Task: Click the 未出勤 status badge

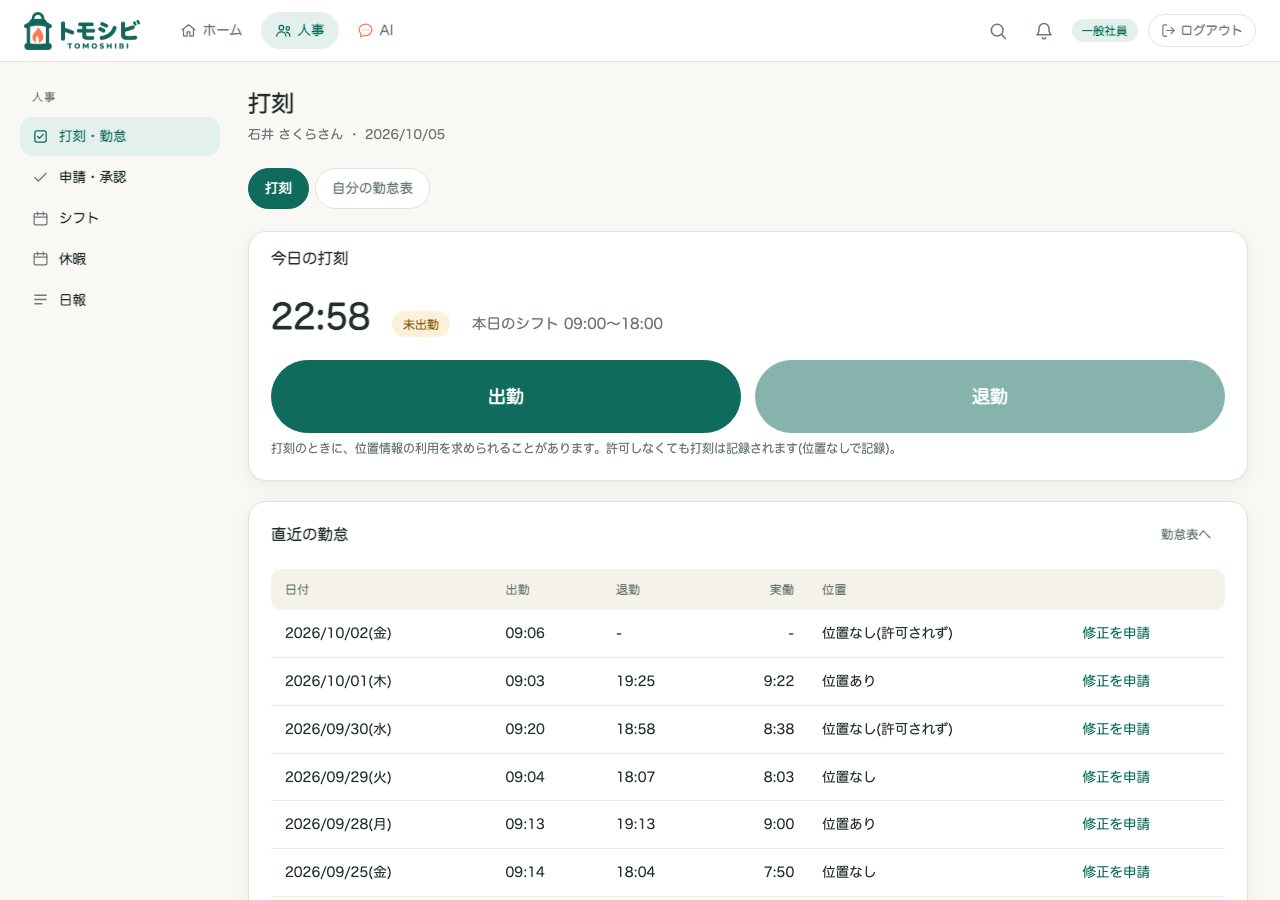Action: [421, 324]
